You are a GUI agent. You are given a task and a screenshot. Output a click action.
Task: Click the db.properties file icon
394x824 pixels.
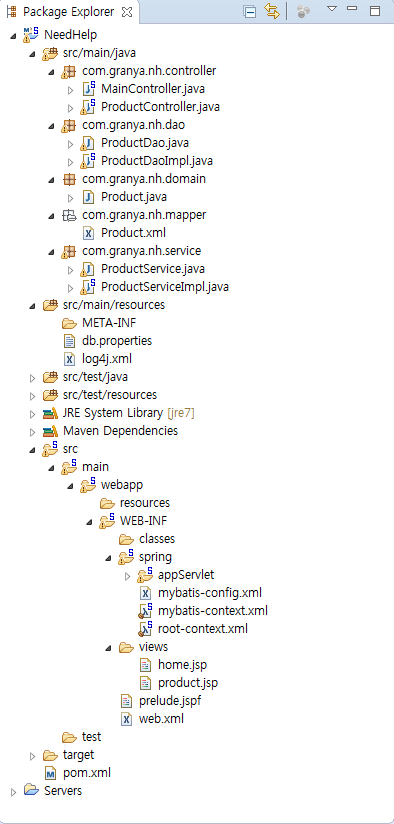(69, 341)
